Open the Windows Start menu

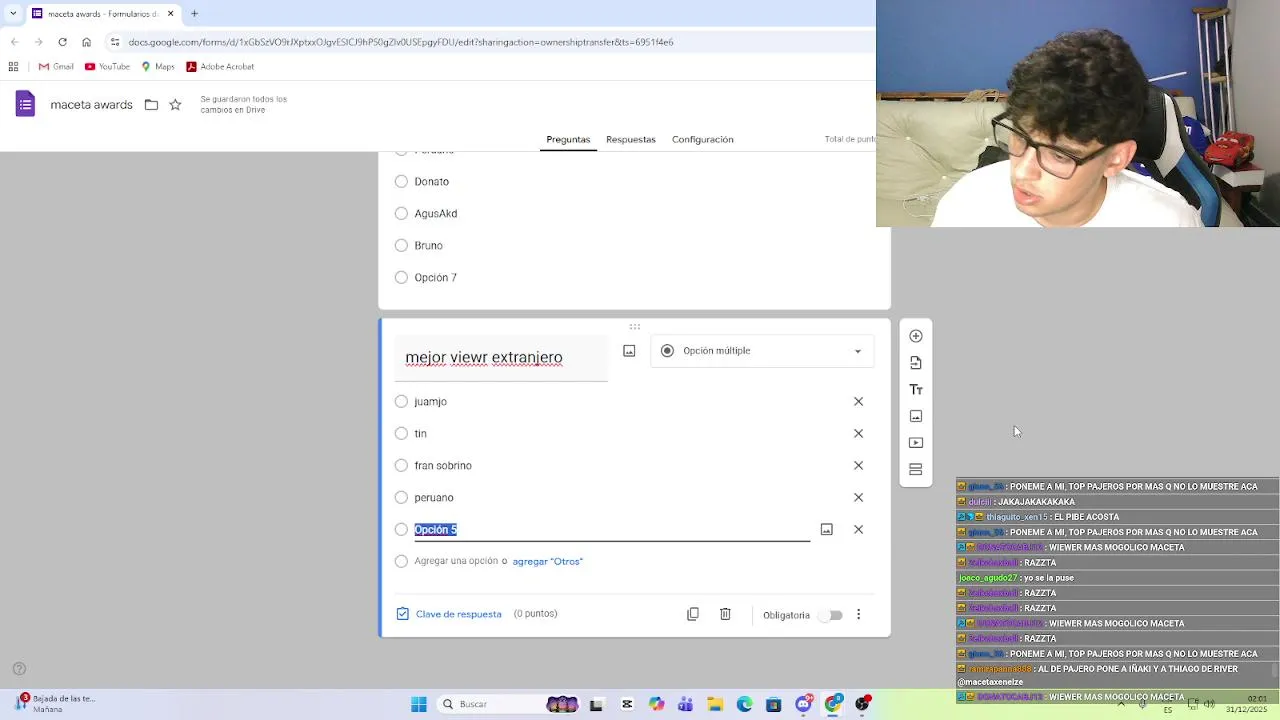point(419,704)
